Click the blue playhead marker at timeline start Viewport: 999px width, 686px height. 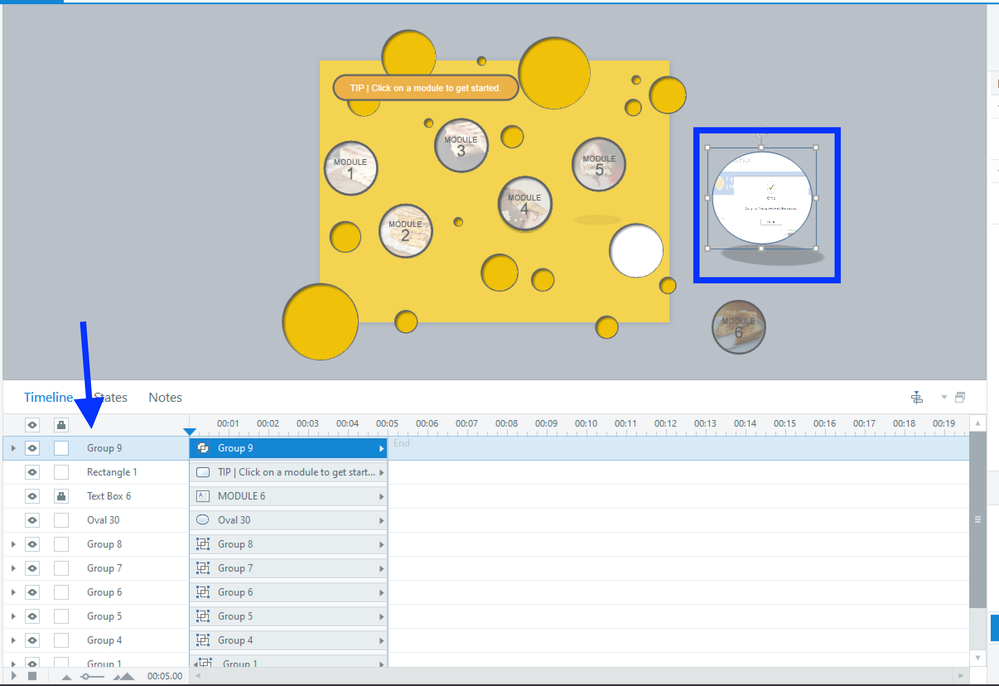[189, 432]
